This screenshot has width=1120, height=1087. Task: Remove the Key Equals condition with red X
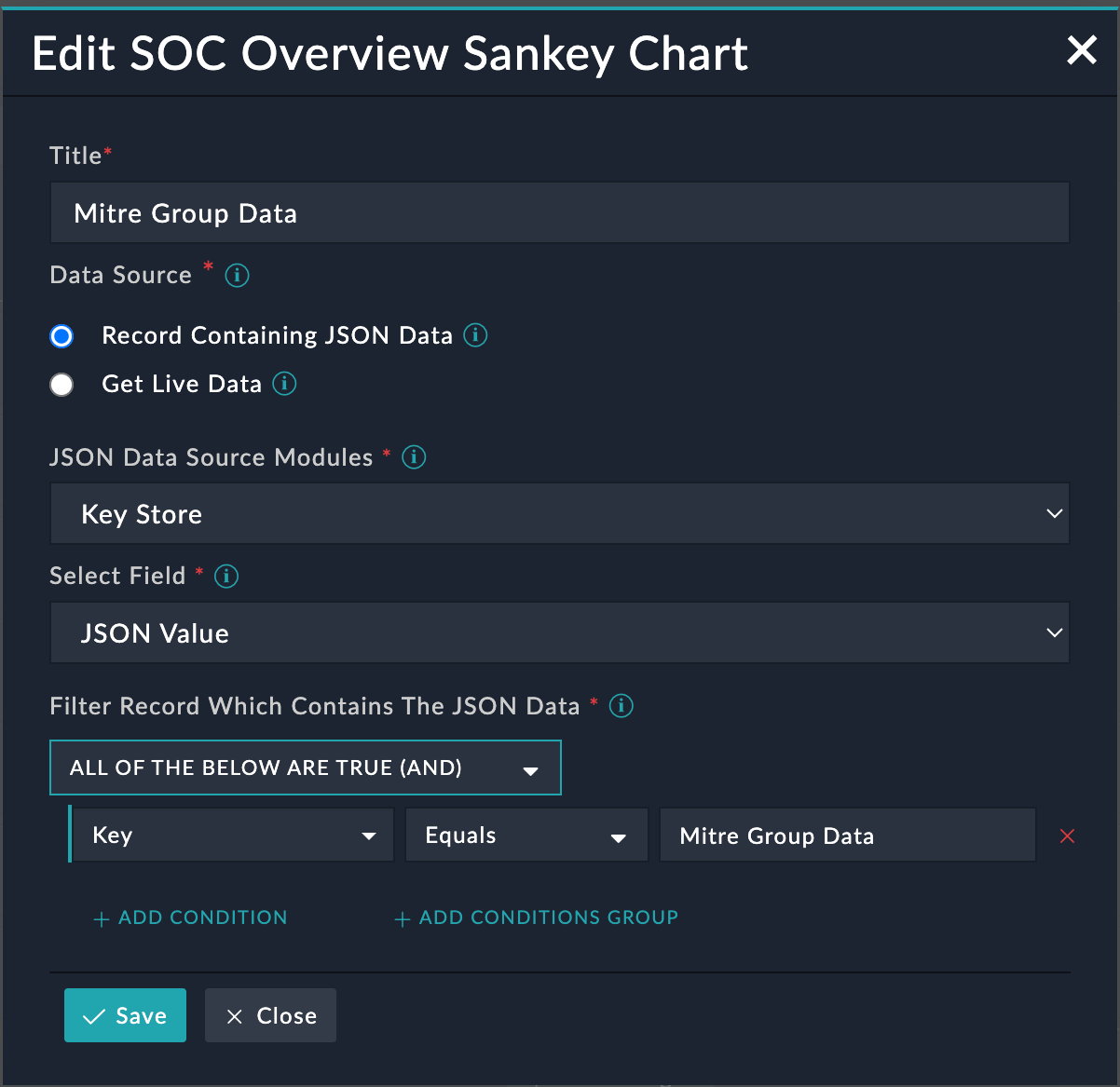point(1067,836)
